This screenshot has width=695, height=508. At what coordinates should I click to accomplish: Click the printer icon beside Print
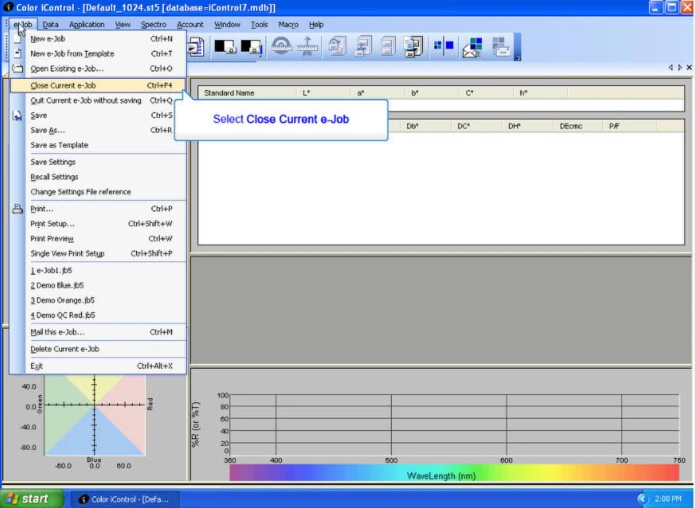18,209
